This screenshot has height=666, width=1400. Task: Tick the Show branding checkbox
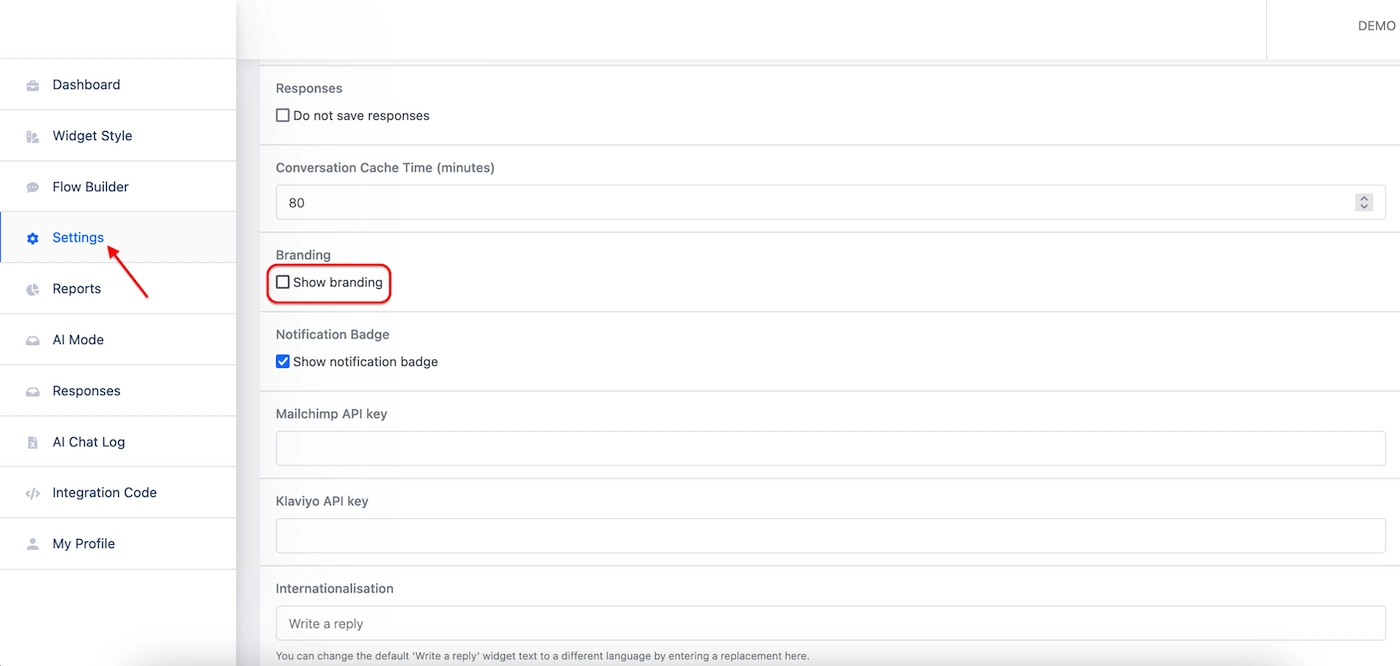point(283,283)
